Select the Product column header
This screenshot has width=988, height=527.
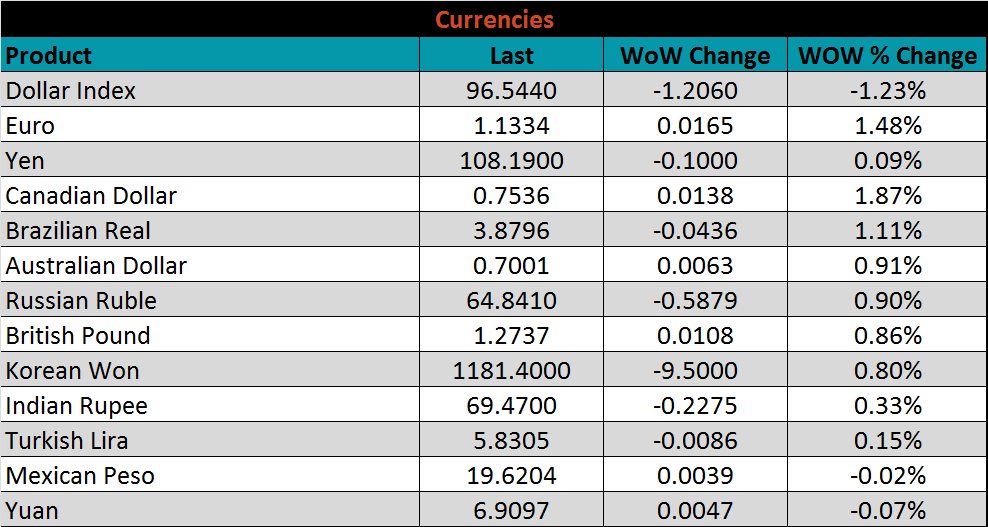pos(49,55)
